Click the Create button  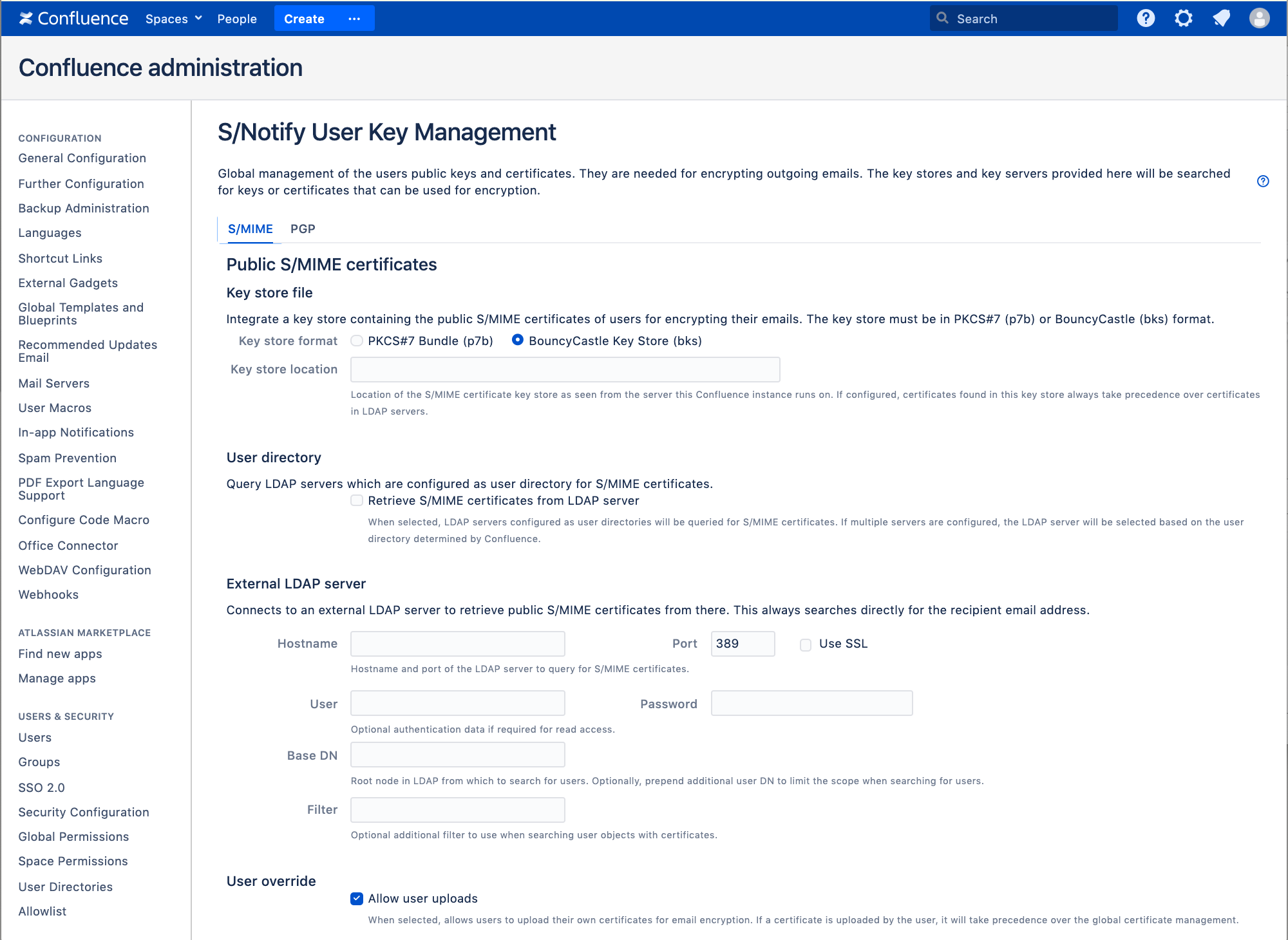pos(304,19)
